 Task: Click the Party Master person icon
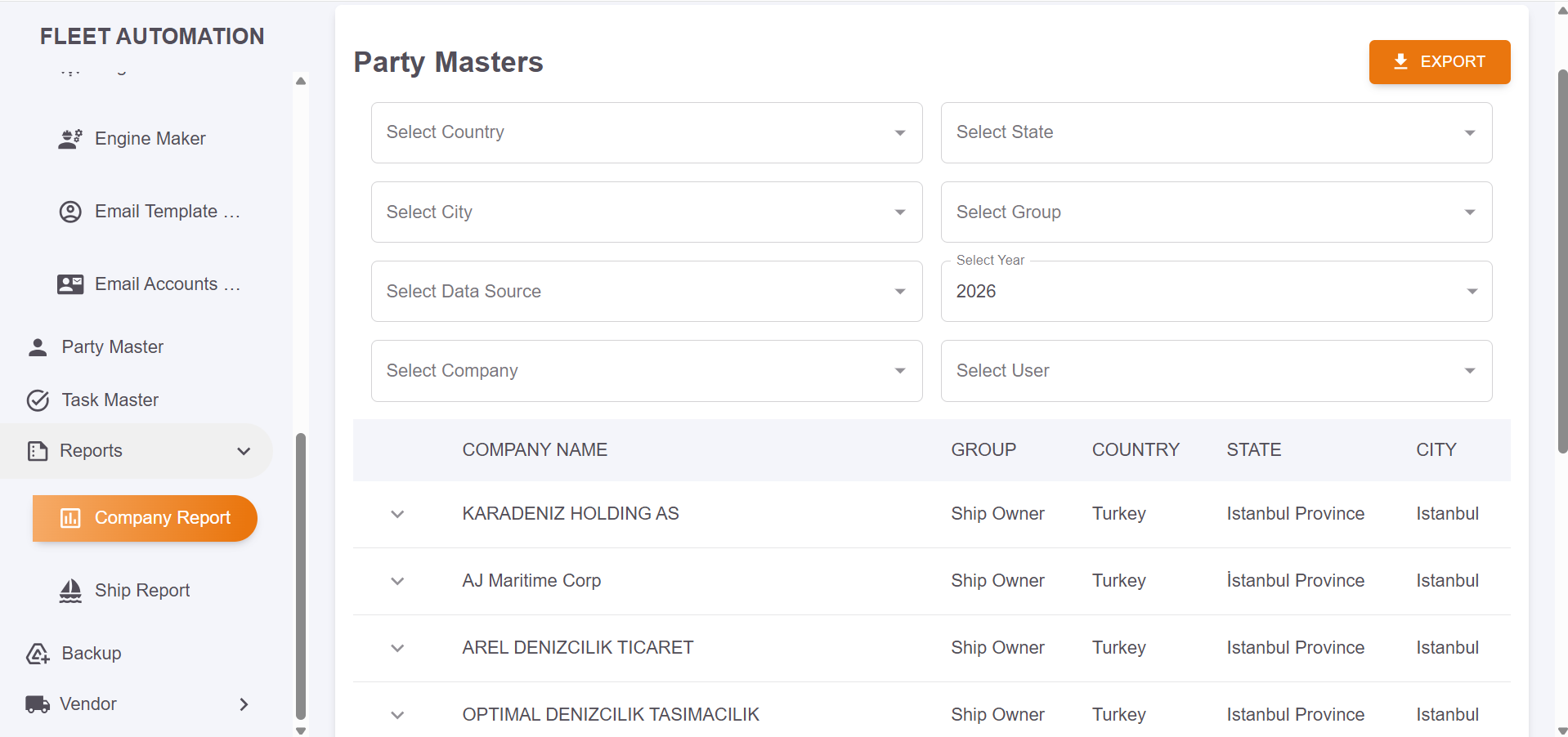pos(37,346)
